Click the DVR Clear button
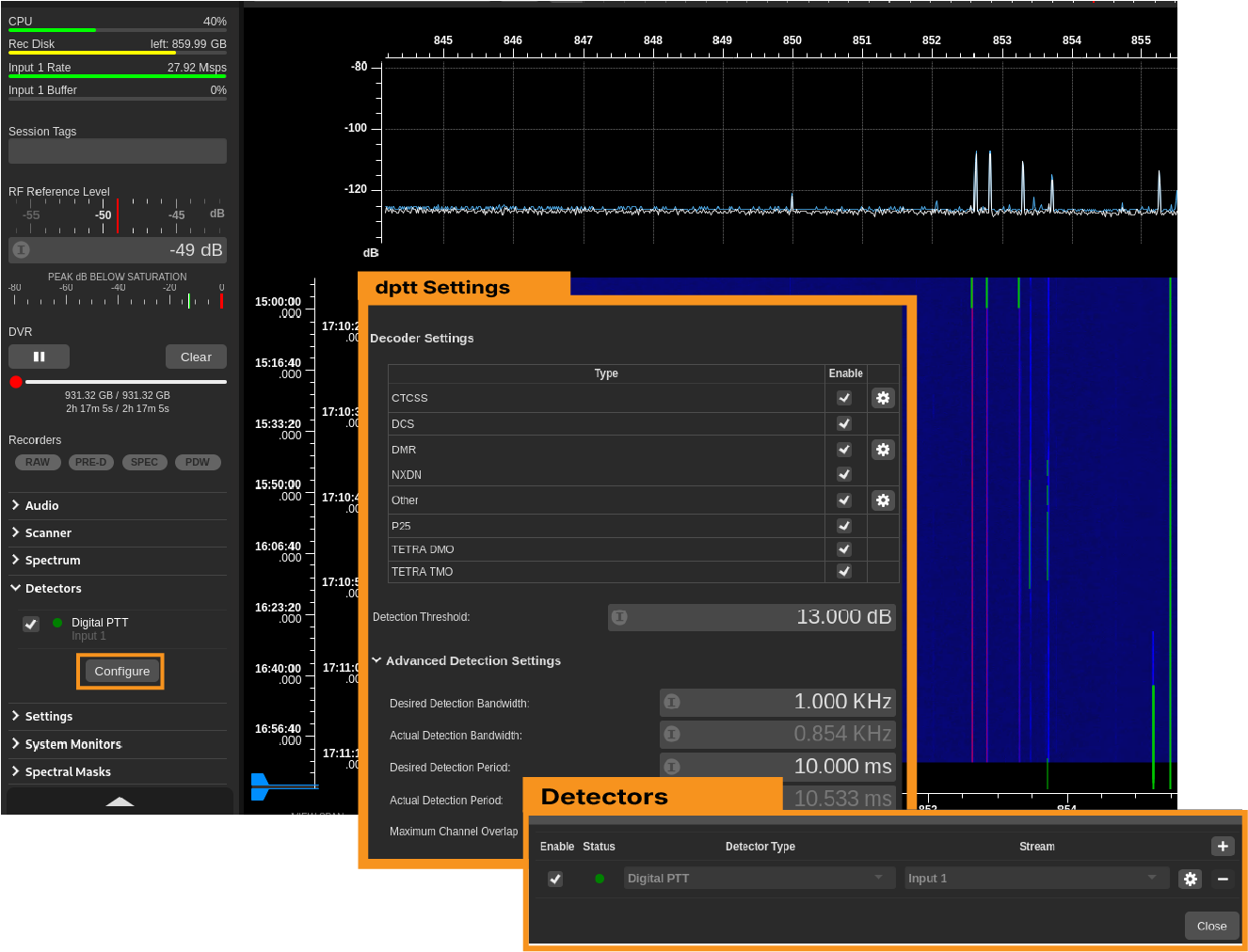Screen dimensions: 1248x952 [x=196, y=357]
